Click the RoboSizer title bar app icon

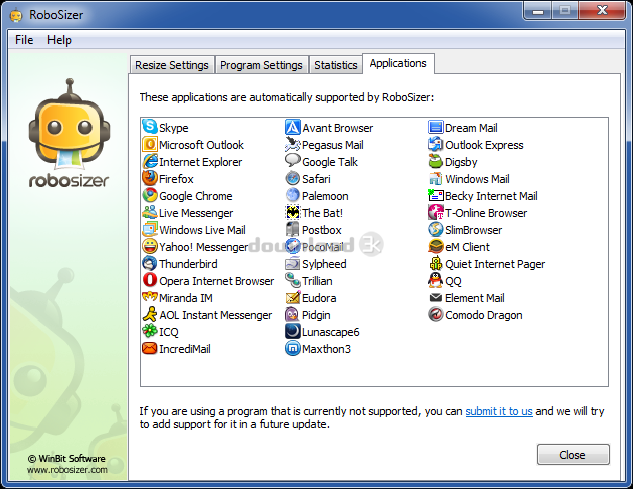tap(16, 15)
